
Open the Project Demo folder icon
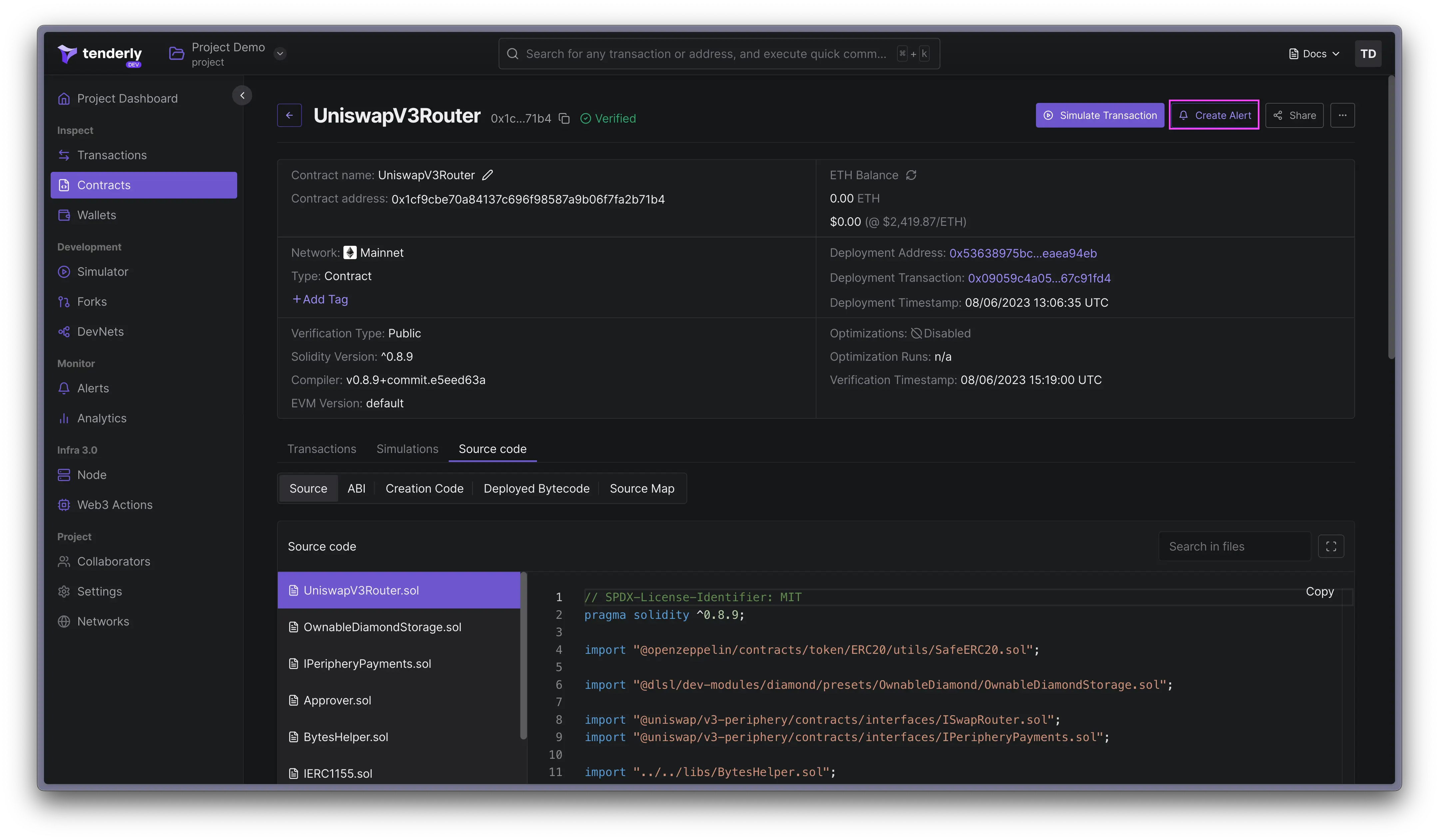pyautogui.click(x=177, y=54)
